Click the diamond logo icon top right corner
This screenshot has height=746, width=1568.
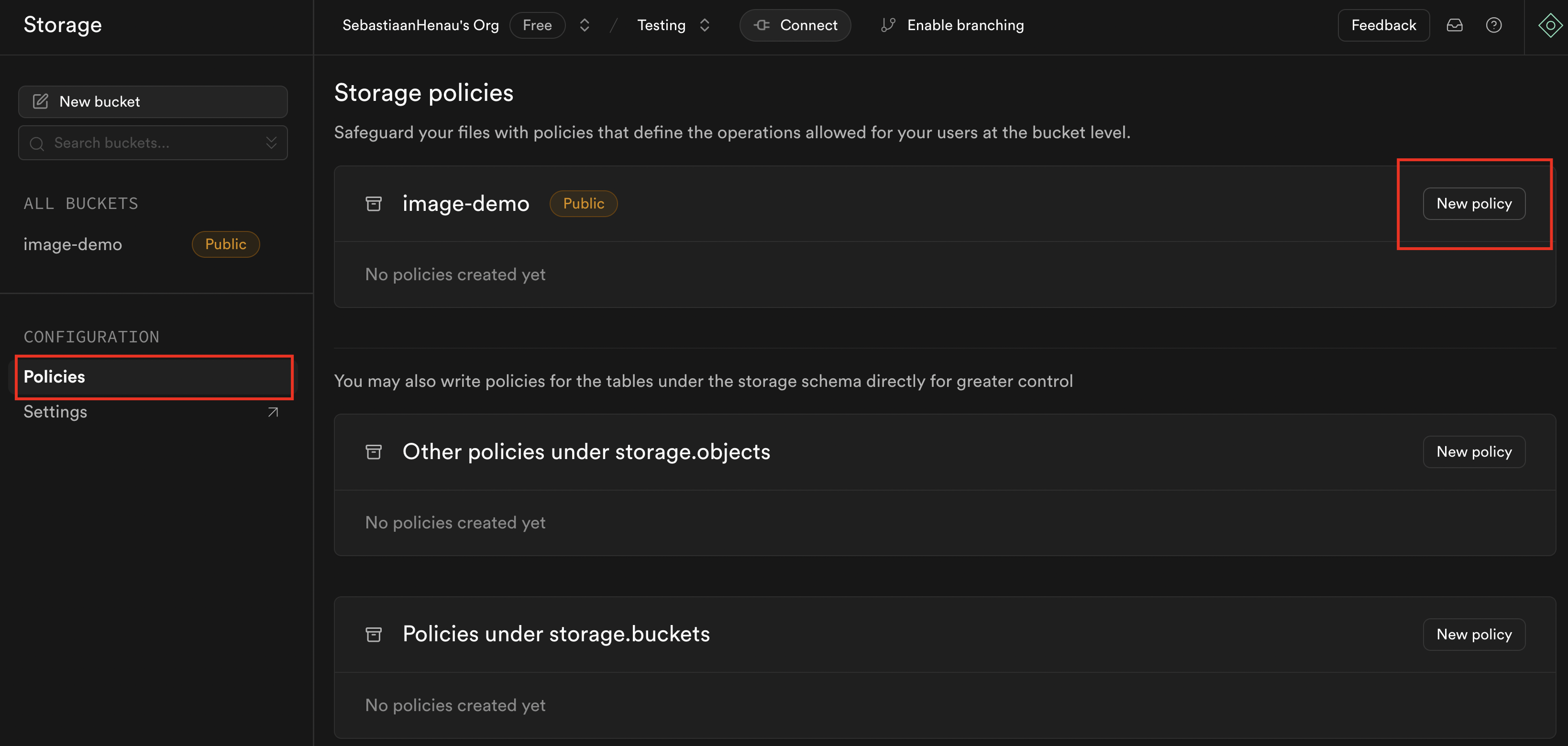point(1550,25)
